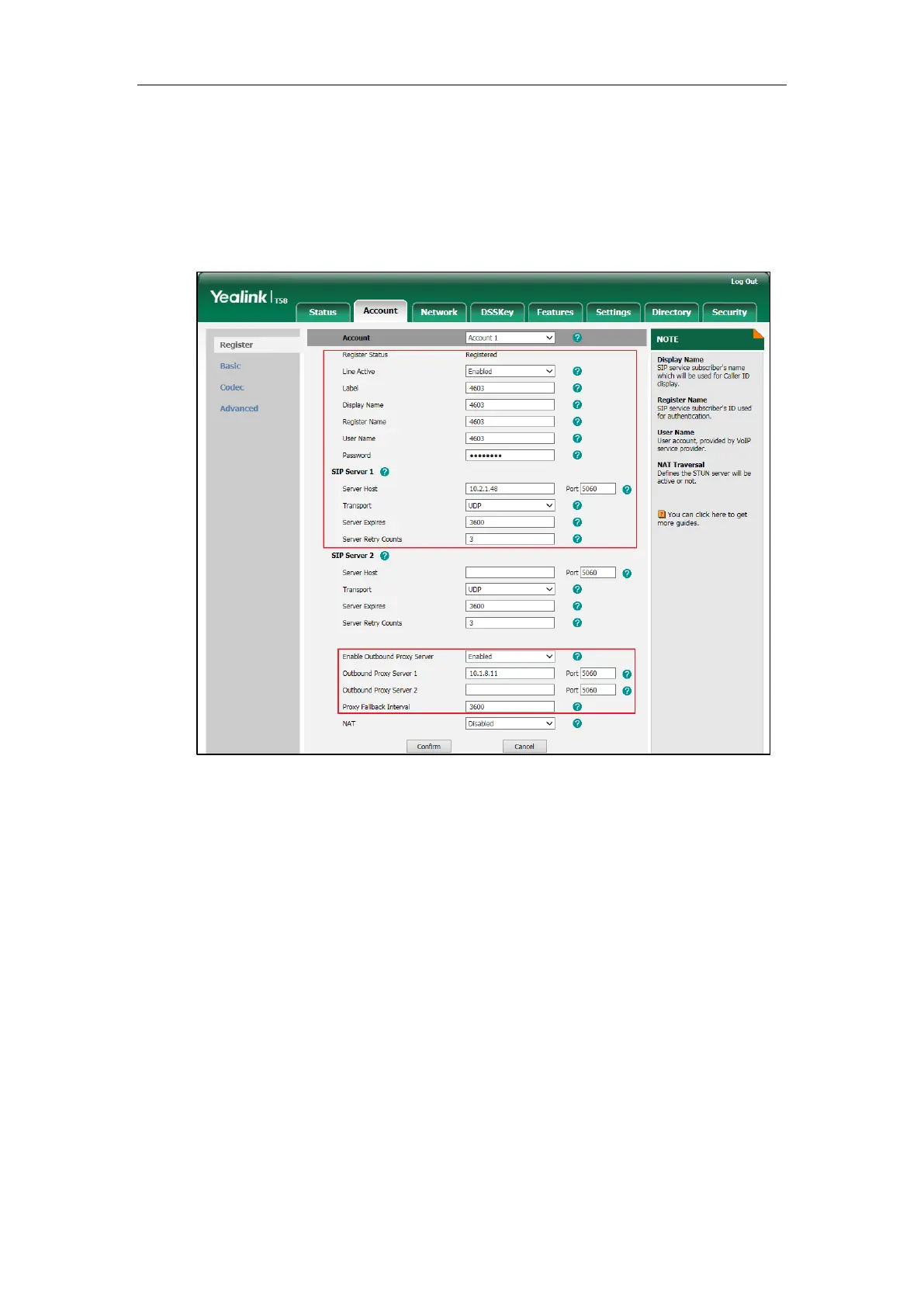
Task: Click 'You can click here' guides link
Action: point(703,518)
